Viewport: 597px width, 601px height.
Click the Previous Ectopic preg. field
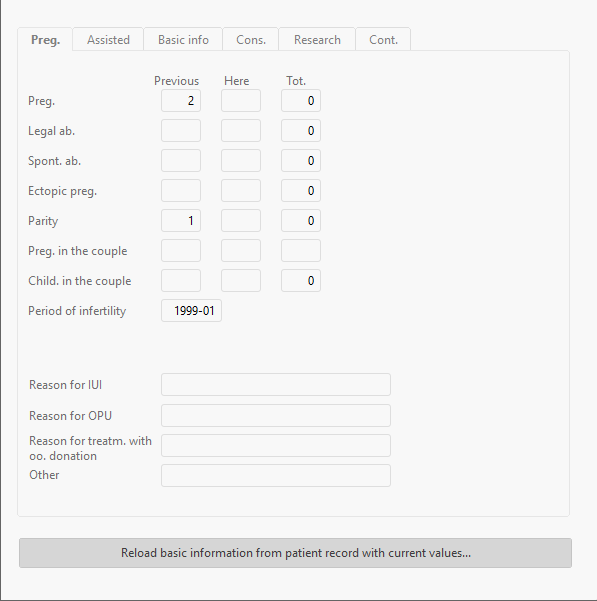tap(181, 190)
